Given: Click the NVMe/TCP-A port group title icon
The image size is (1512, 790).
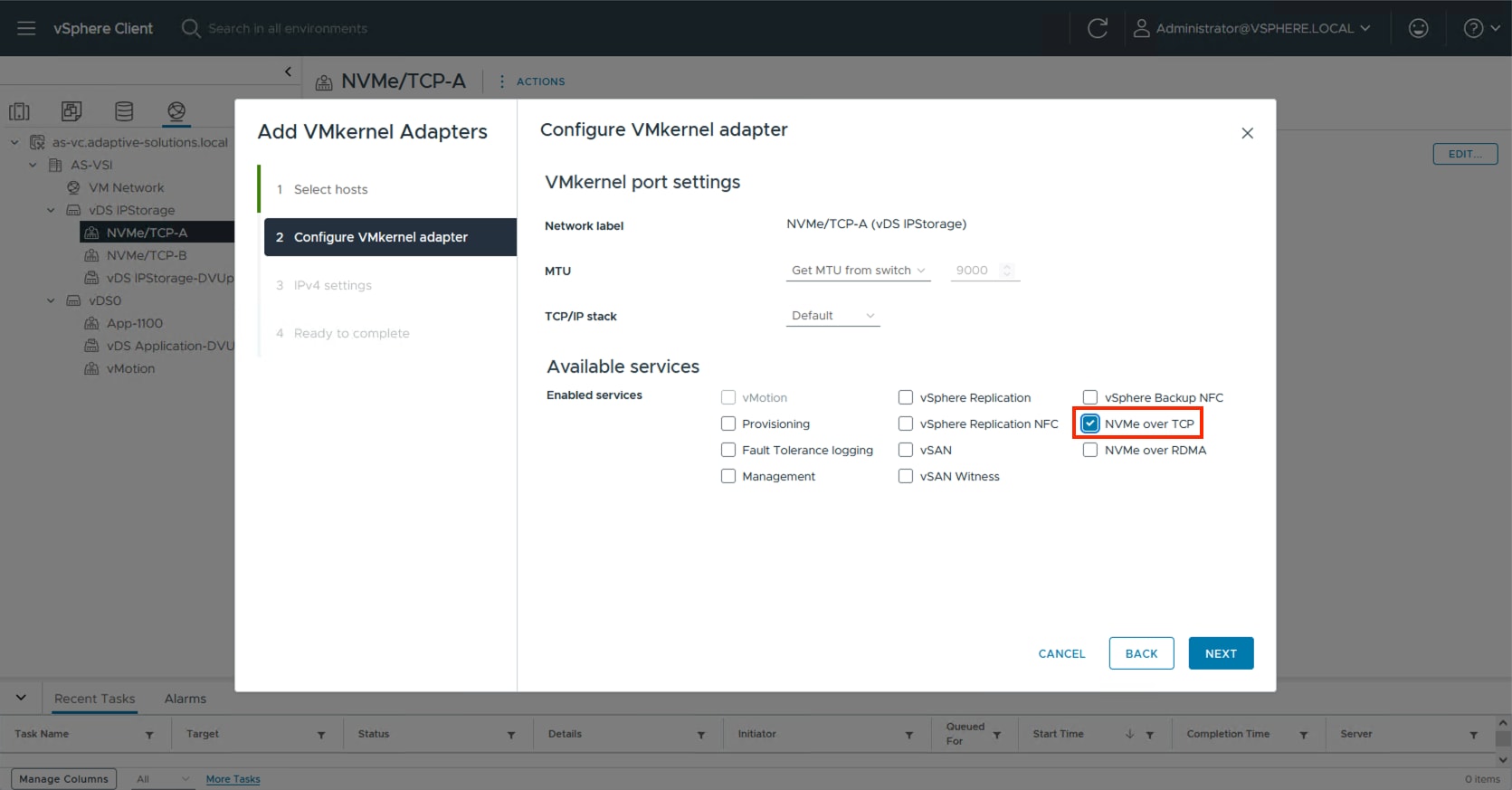Looking at the screenshot, I should [x=324, y=82].
